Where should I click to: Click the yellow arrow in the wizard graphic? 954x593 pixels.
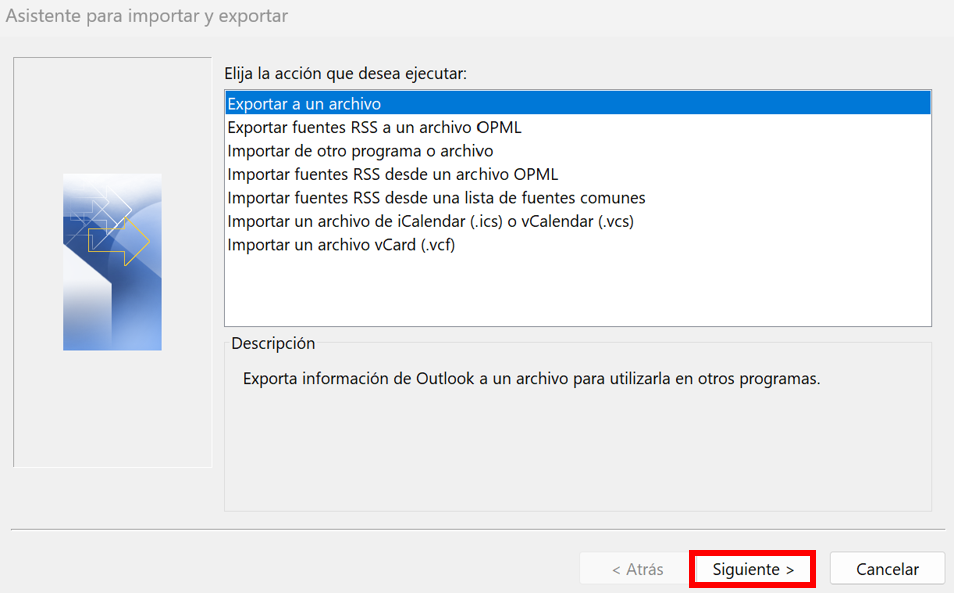[119, 241]
